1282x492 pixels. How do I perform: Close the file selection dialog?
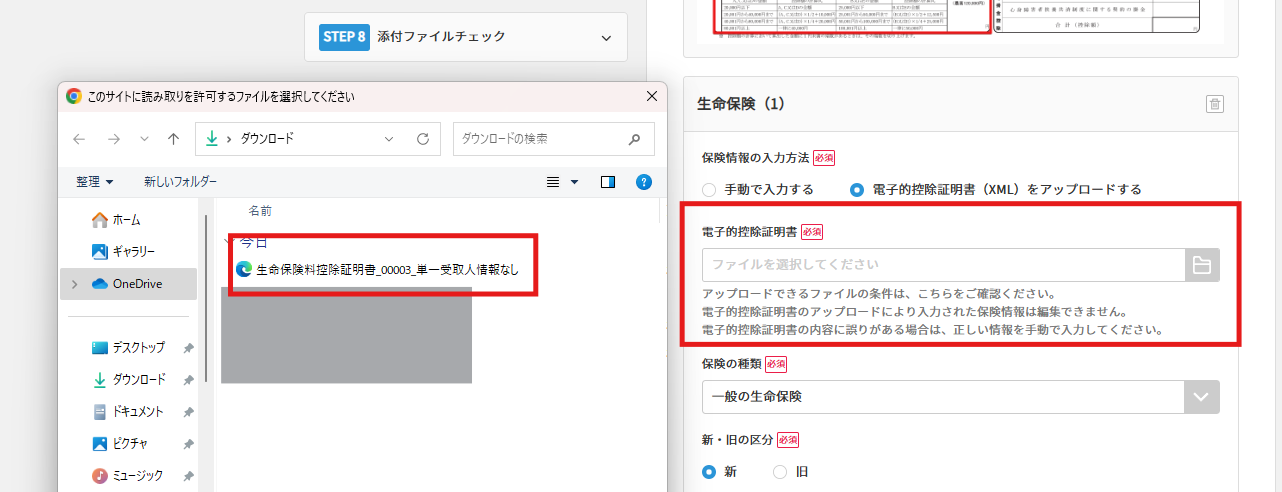pyautogui.click(x=652, y=96)
